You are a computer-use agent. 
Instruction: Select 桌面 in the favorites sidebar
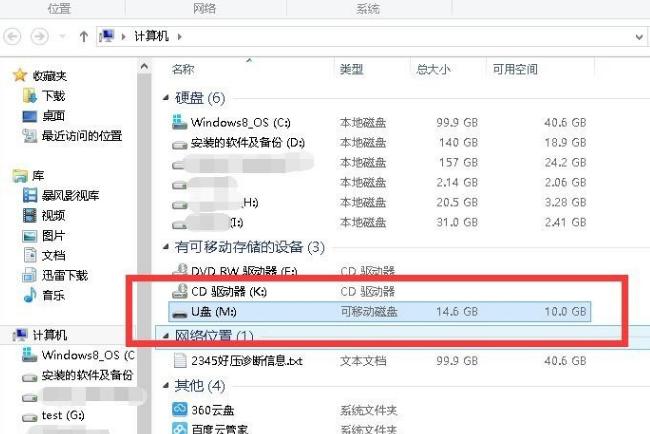point(53,116)
